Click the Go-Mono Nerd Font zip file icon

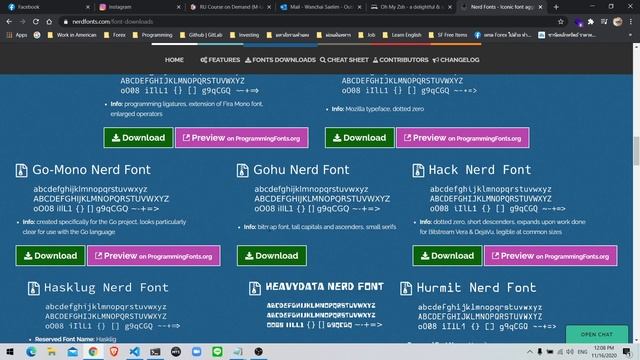[21, 170]
